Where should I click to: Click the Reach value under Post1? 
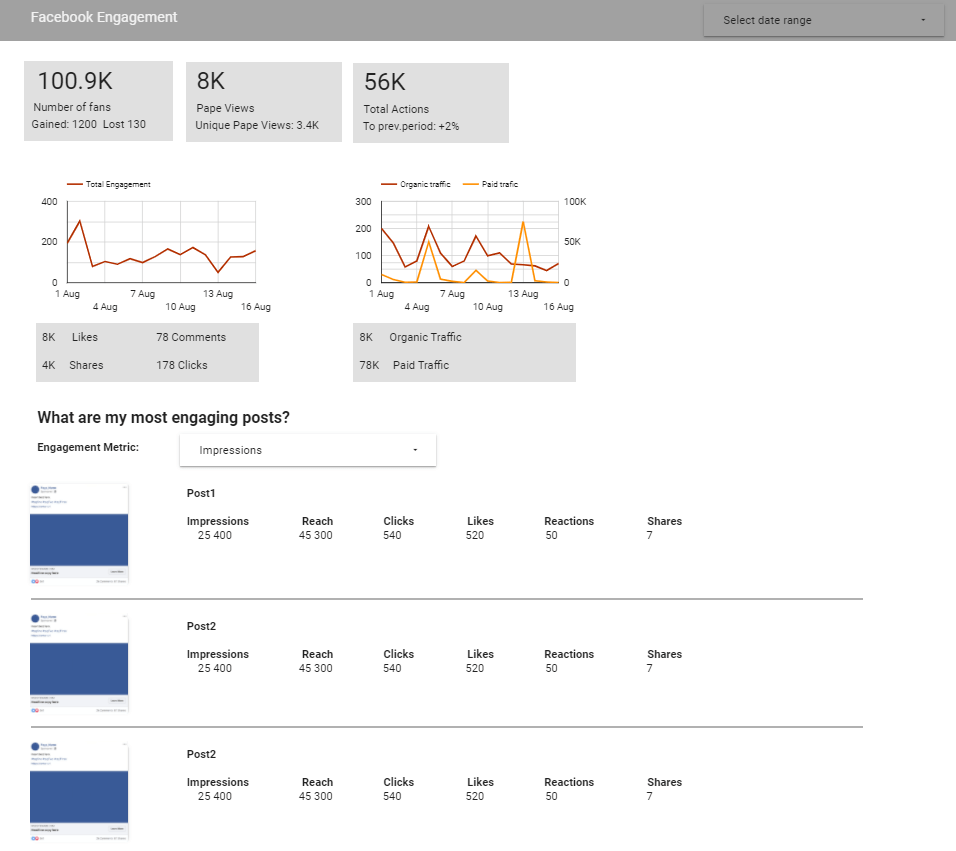point(317,535)
